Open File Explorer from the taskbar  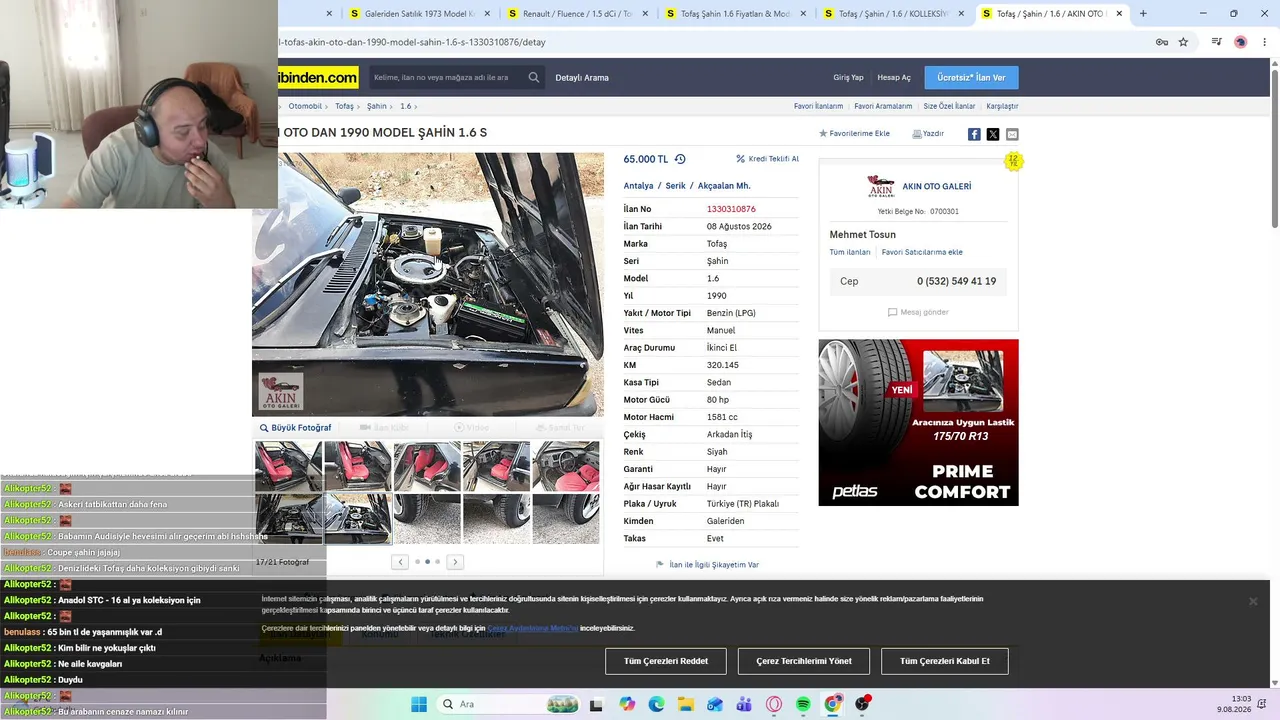(685, 704)
